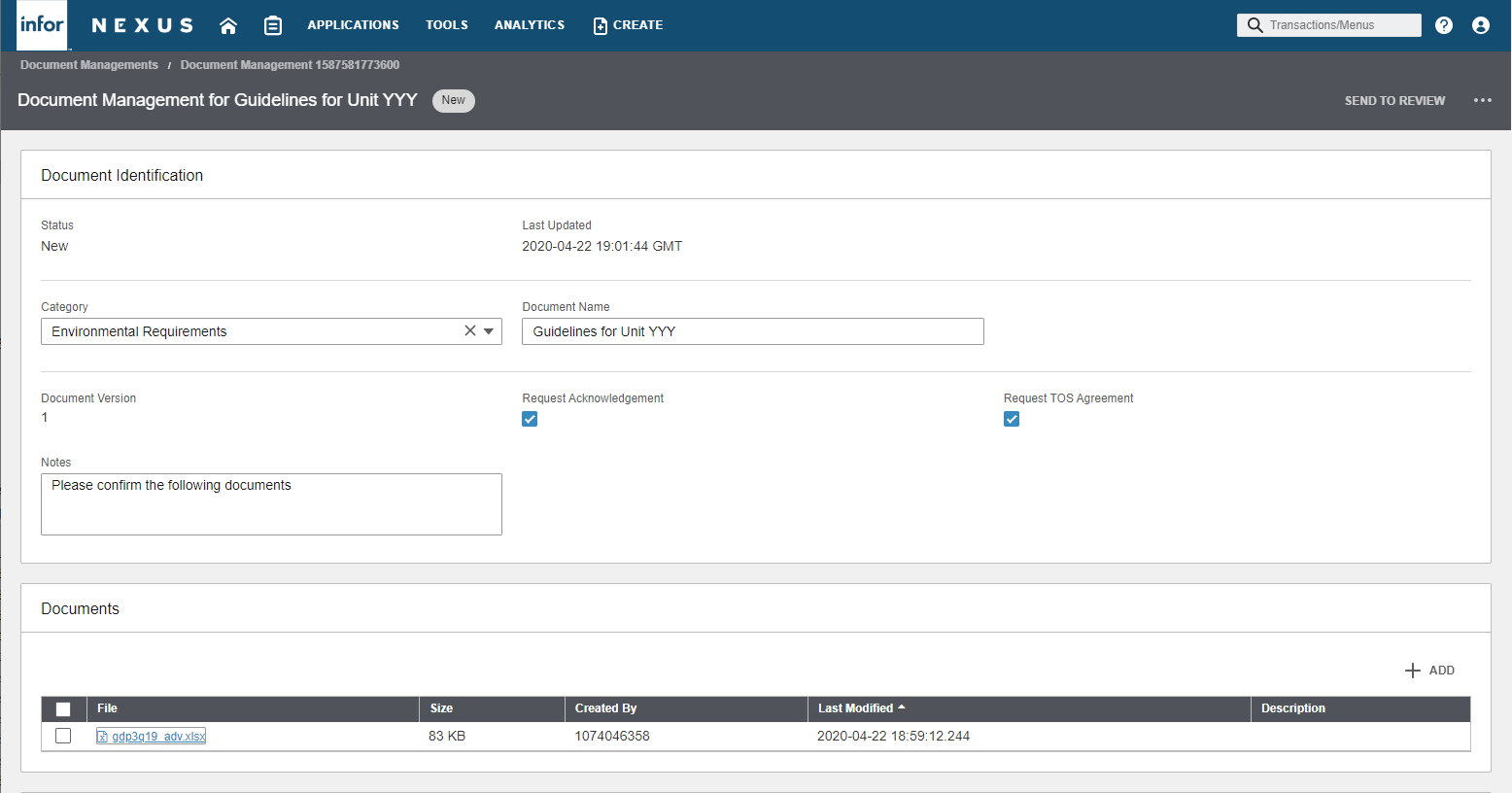Open the ellipsis actions menu

pyautogui.click(x=1482, y=100)
